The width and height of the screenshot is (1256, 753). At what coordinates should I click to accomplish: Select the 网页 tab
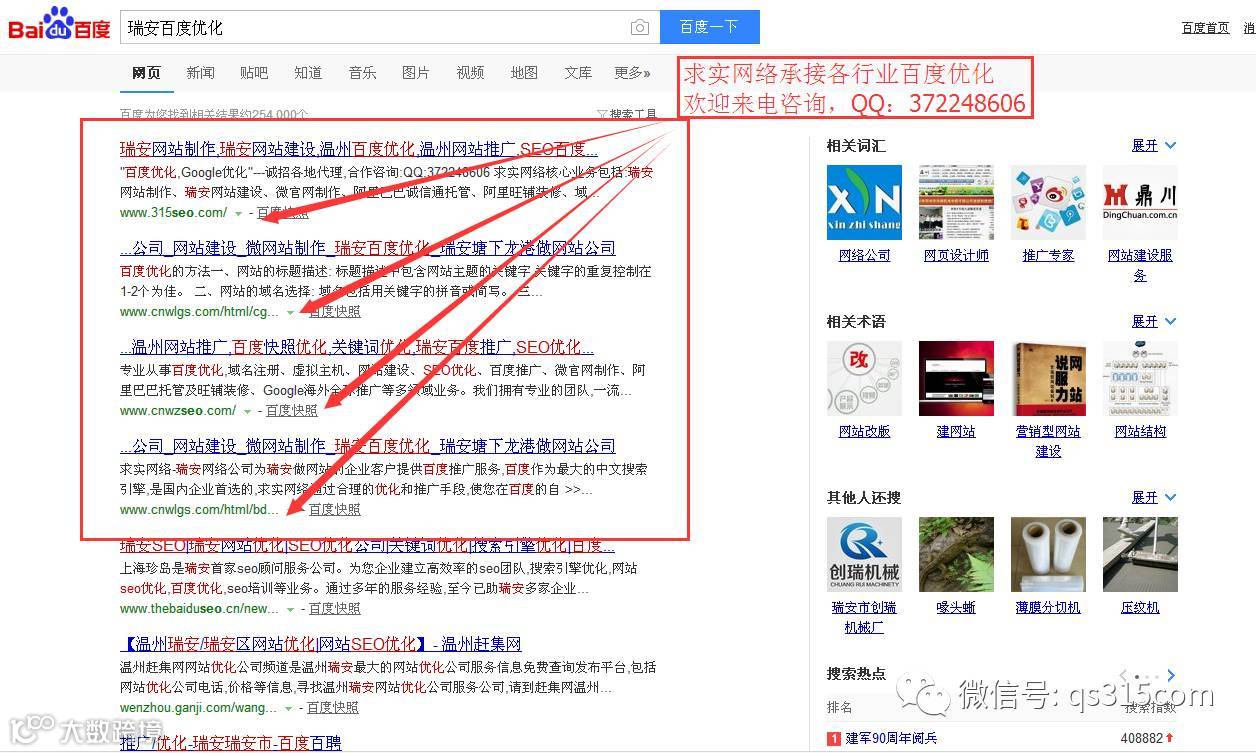pos(146,73)
